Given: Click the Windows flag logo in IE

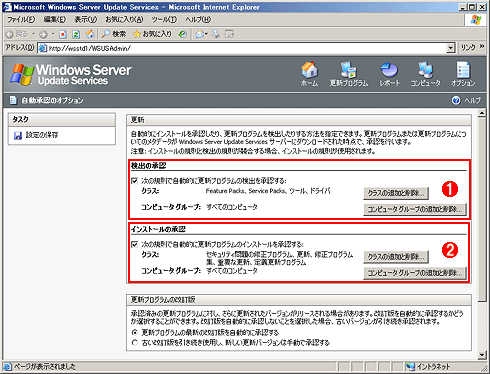Looking at the screenshot, I should click(476, 20).
